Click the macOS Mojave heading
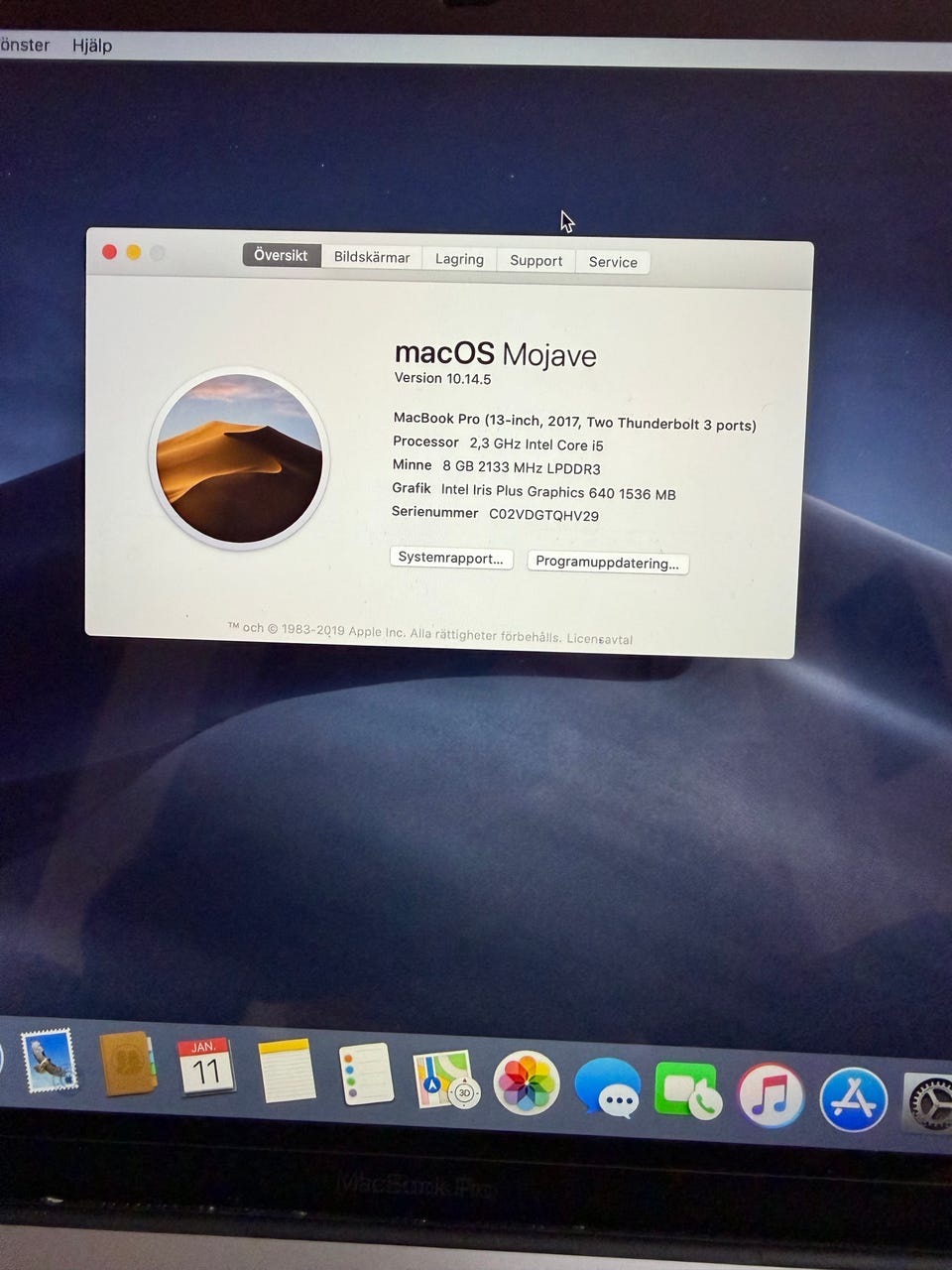This screenshot has width=952, height=1270. 496,353
